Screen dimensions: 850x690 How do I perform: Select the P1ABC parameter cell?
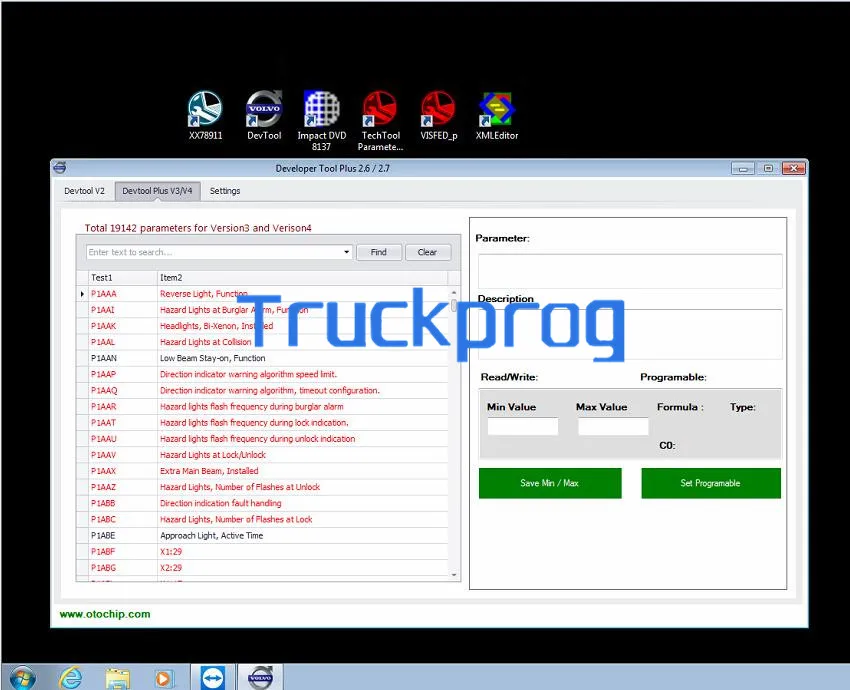[123, 519]
